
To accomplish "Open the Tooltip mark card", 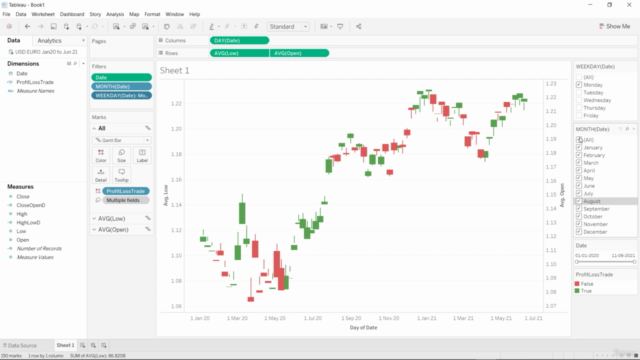I will click(122, 175).
